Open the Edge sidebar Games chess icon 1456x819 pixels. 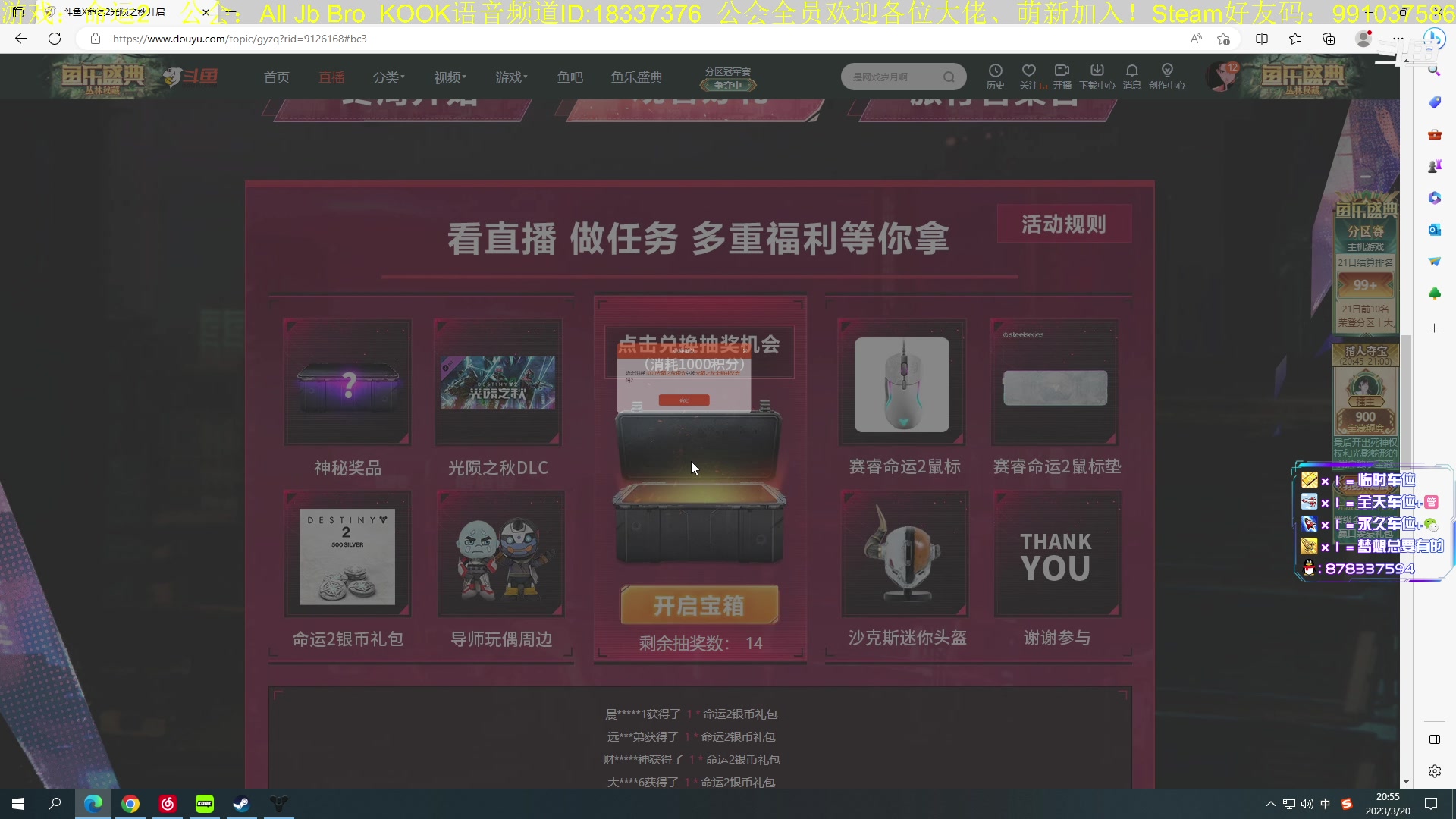tap(1434, 166)
